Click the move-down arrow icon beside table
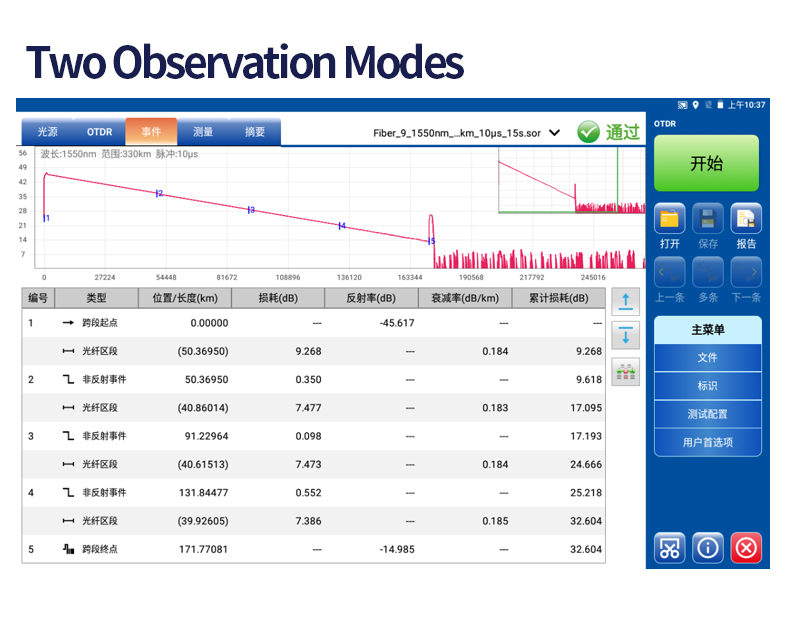The height and width of the screenshot is (629, 790). pos(626,336)
